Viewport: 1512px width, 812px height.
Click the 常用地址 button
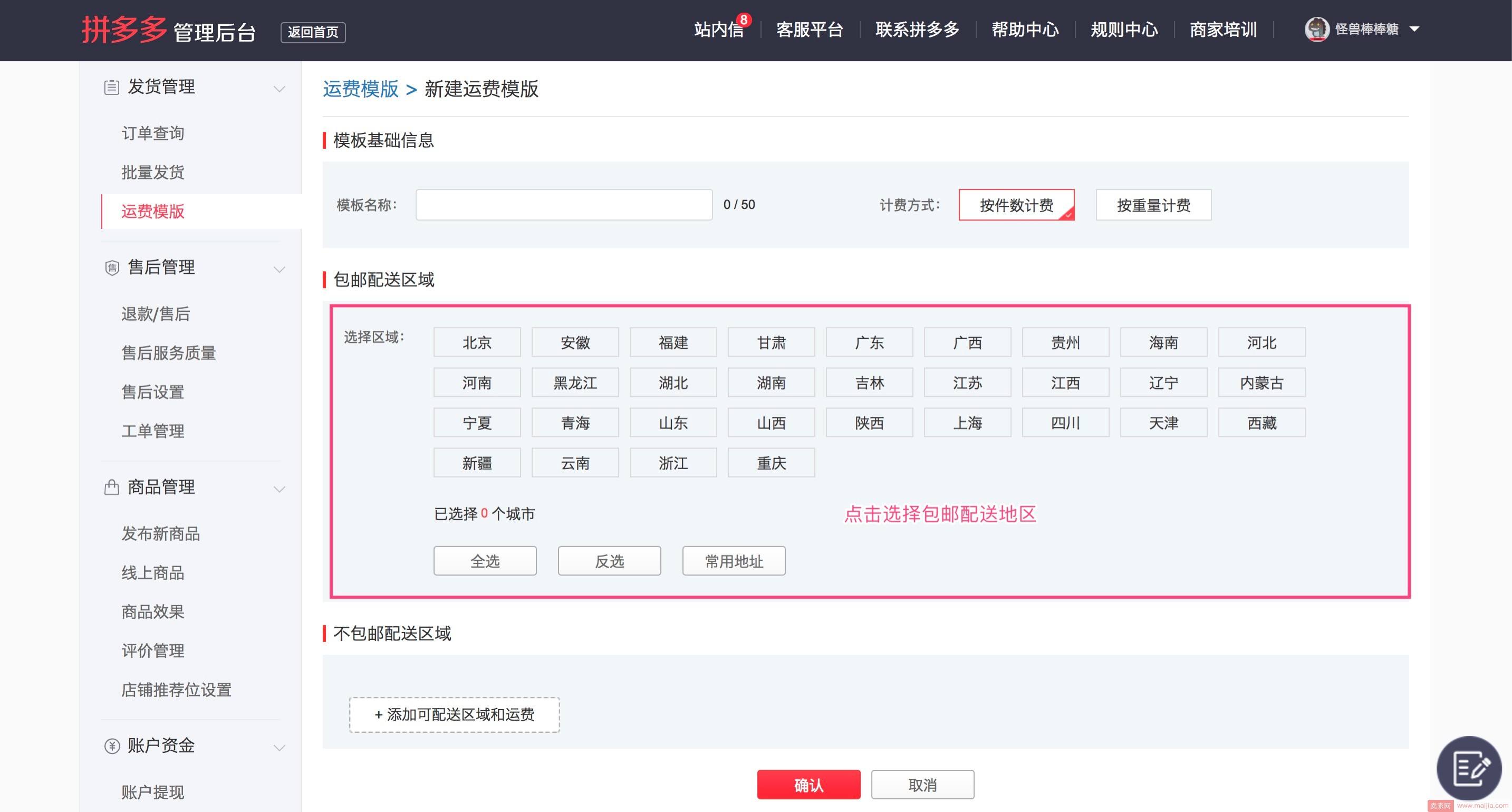click(x=734, y=561)
